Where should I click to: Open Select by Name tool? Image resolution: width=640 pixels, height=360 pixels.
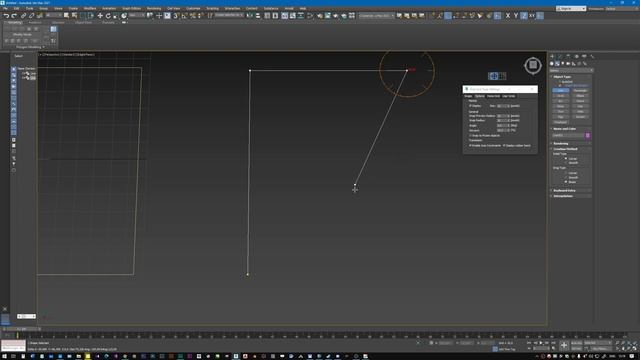74,16
